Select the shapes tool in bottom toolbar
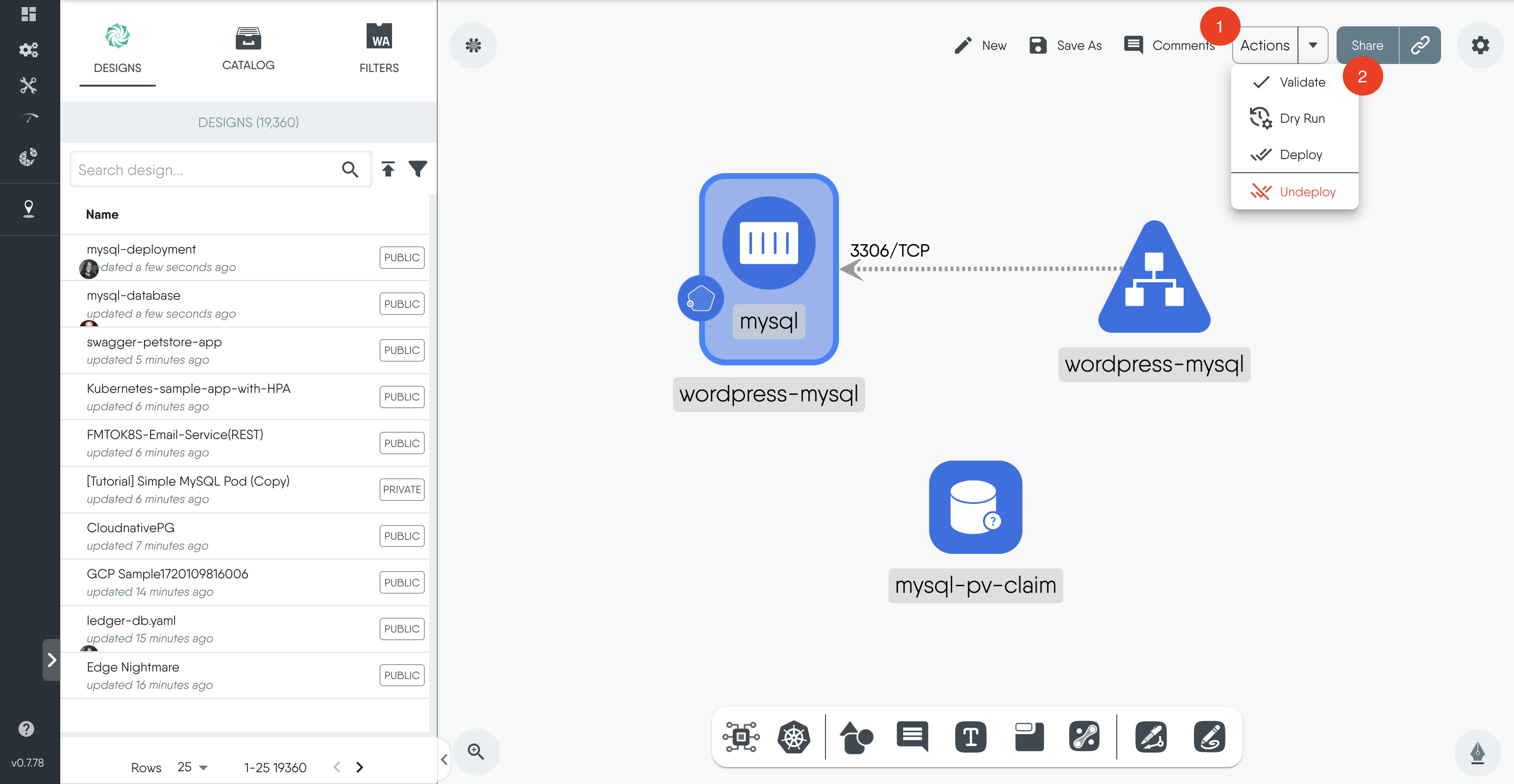This screenshot has width=1514, height=784. point(856,737)
